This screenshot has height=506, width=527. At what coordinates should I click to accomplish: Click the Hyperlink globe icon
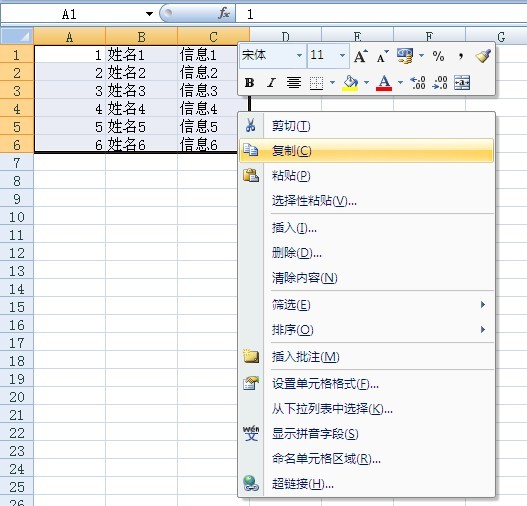(x=251, y=483)
